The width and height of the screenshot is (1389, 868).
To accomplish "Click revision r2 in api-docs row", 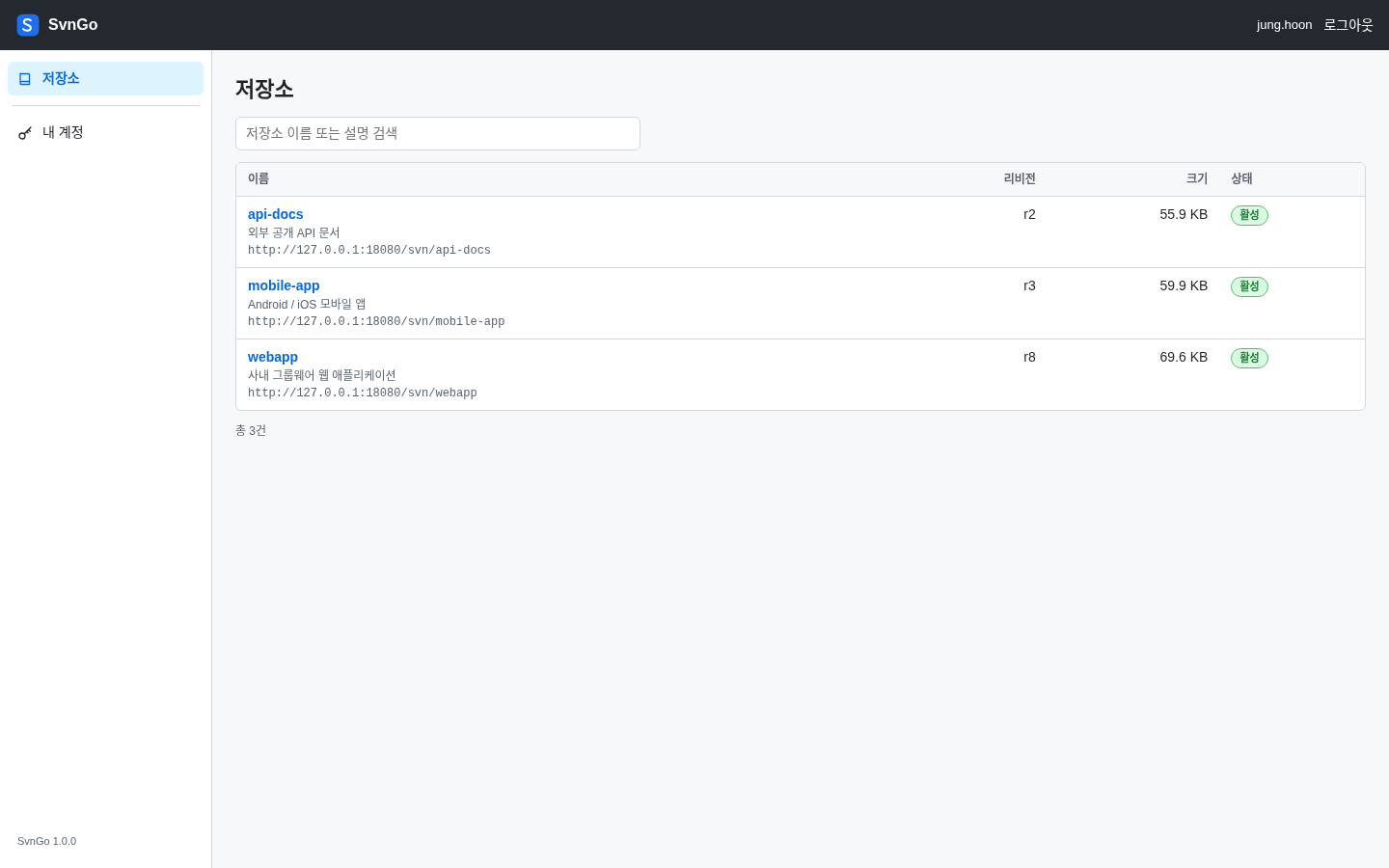I will (1029, 214).
